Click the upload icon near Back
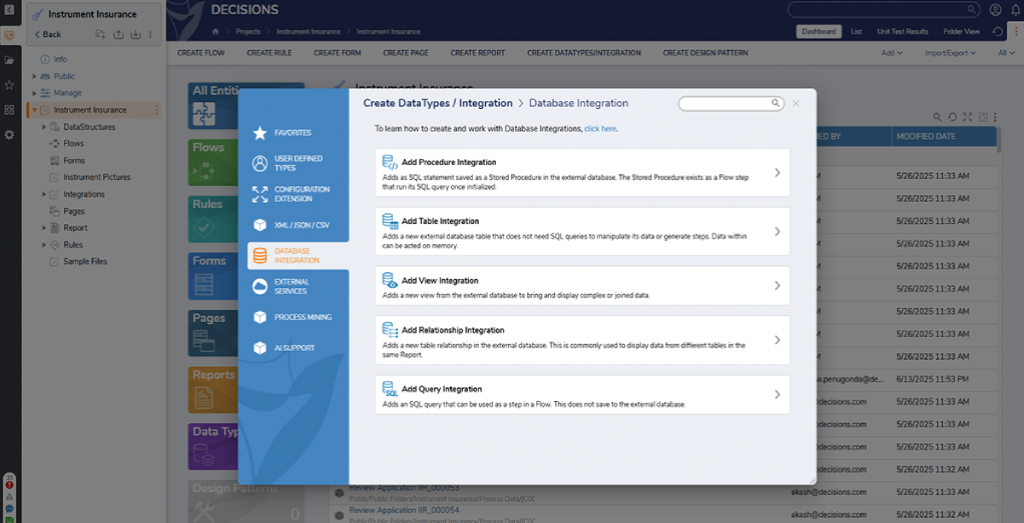 [x=118, y=34]
